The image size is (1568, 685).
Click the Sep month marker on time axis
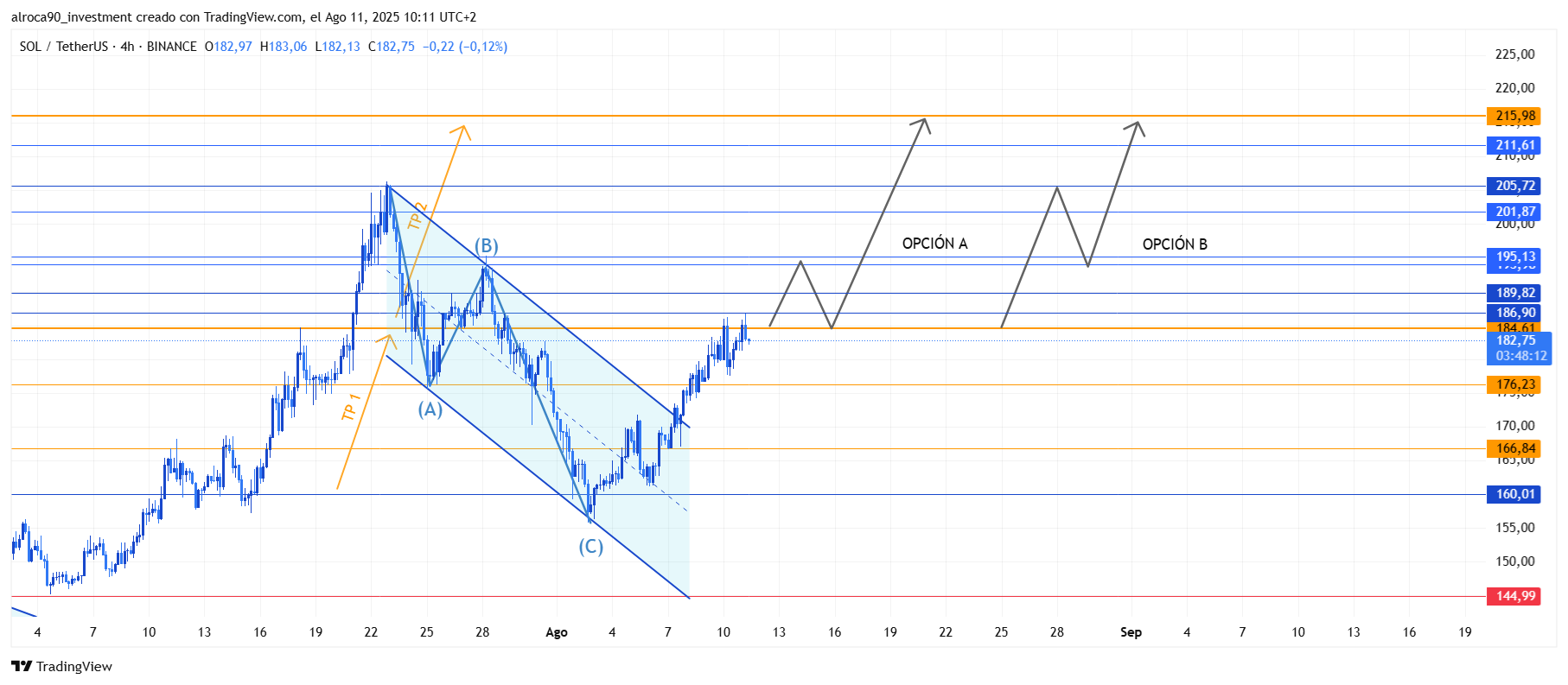[x=1131, y=632]
